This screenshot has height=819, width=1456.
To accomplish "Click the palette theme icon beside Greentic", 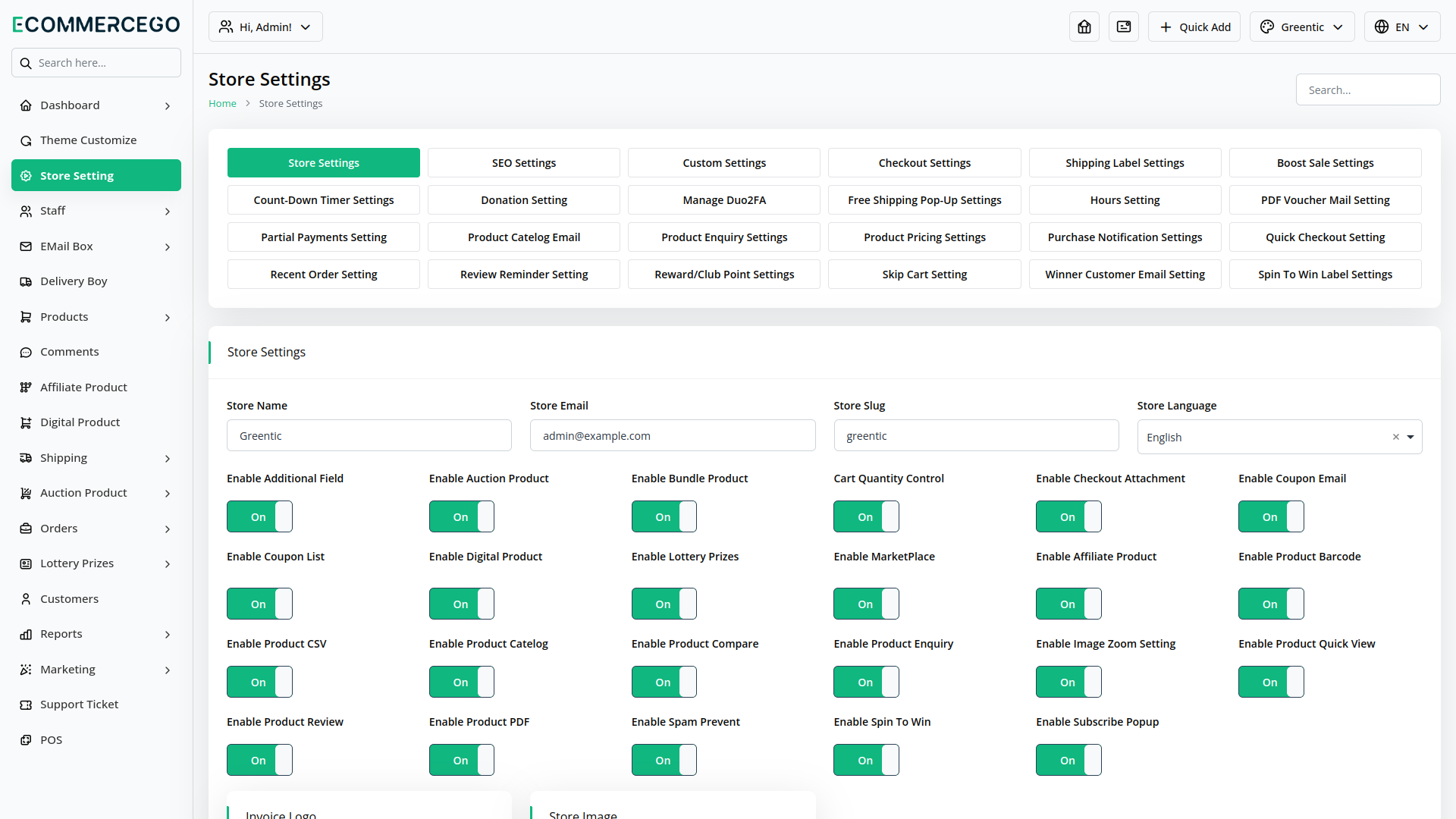I will 1267,27.
